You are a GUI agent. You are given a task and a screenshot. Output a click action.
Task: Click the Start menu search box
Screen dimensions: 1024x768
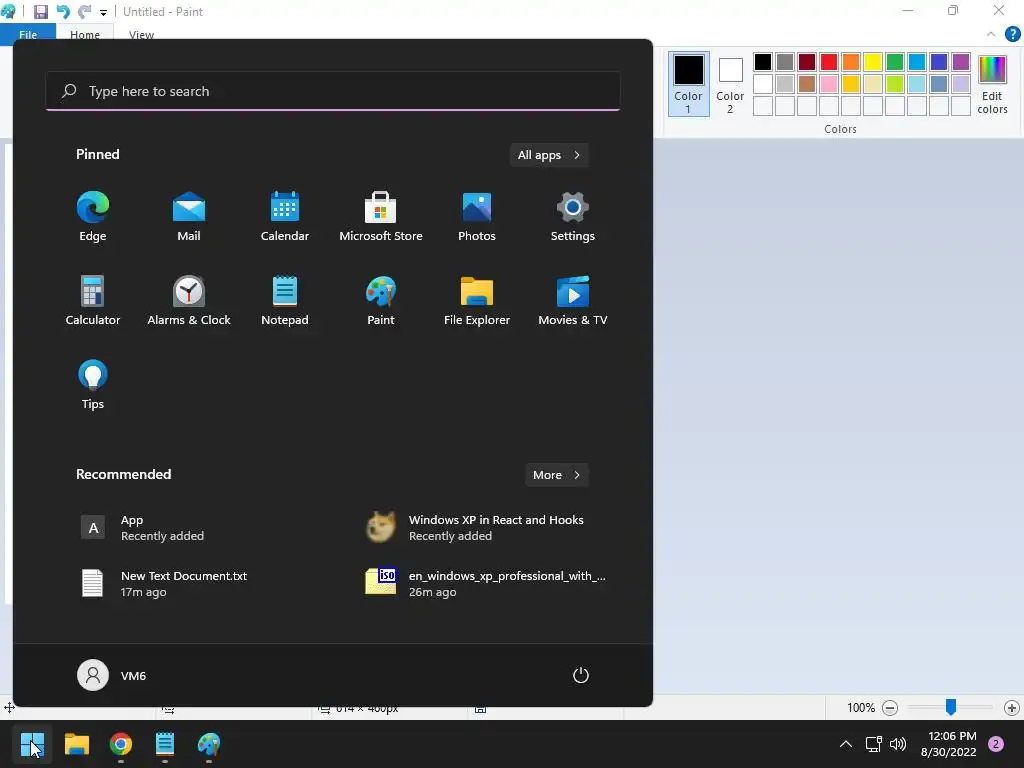(x=333, y=91)
